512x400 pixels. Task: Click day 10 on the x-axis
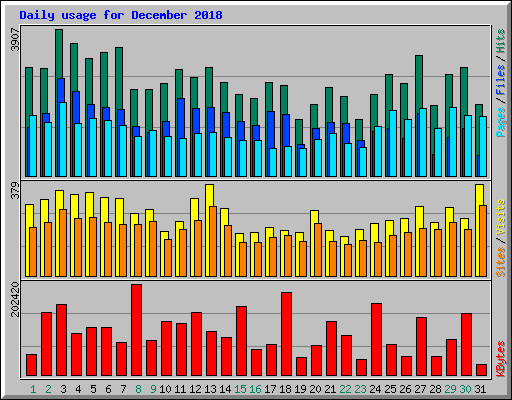pyautogui.click(x=165, y=389)
